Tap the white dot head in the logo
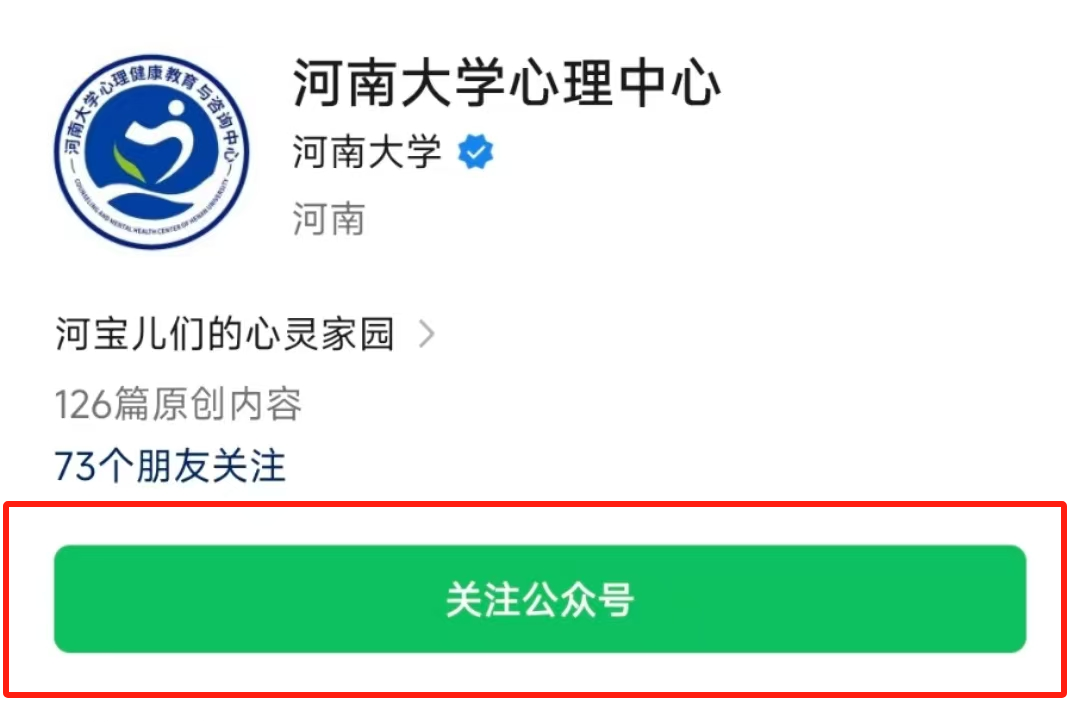This screenshot has width=1080, height=722. pos(176,108)
